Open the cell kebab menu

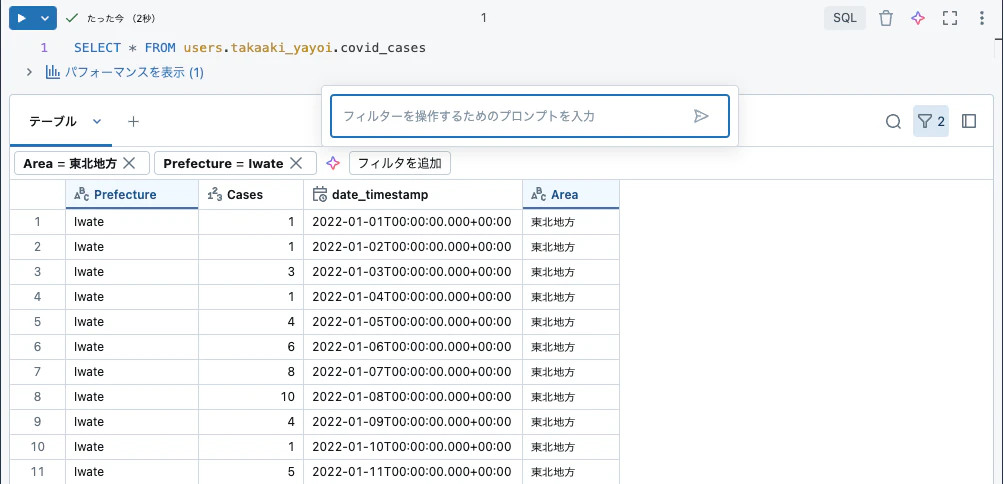point(982,18)
